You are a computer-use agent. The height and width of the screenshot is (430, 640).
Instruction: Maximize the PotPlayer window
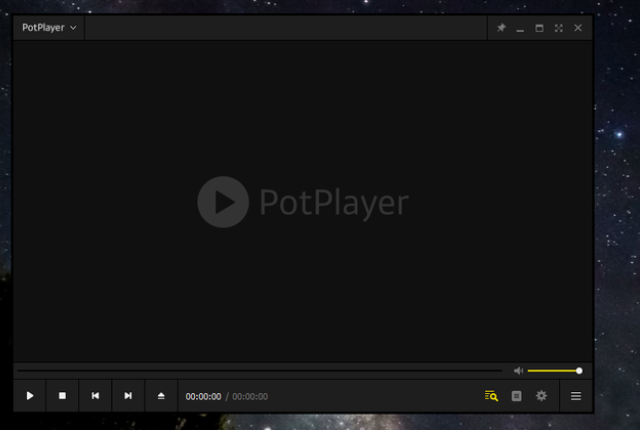click(540, 28)
